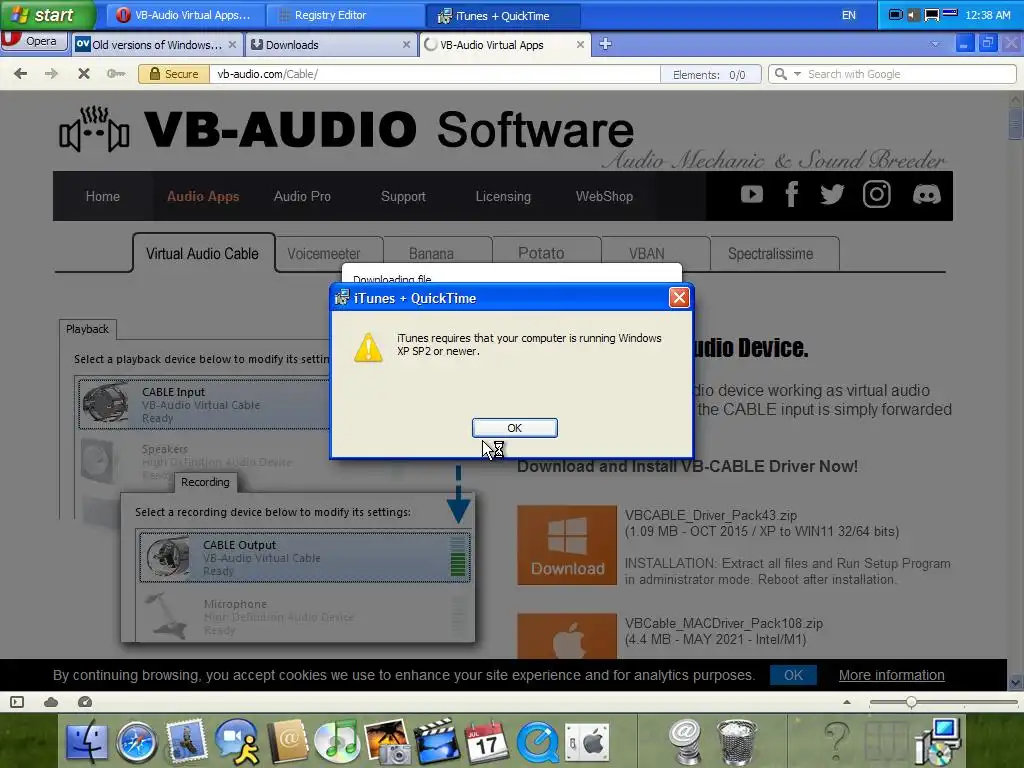Click OK in the iTunes + QuickTime dialog
Image resolution: width=1024 pixels, height=768 pixels.
coord(515,428)
